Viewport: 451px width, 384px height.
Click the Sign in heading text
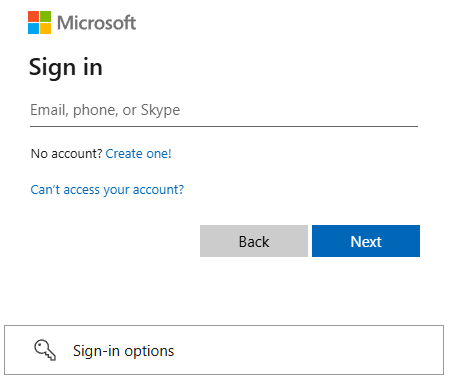(x=66, y=68)
